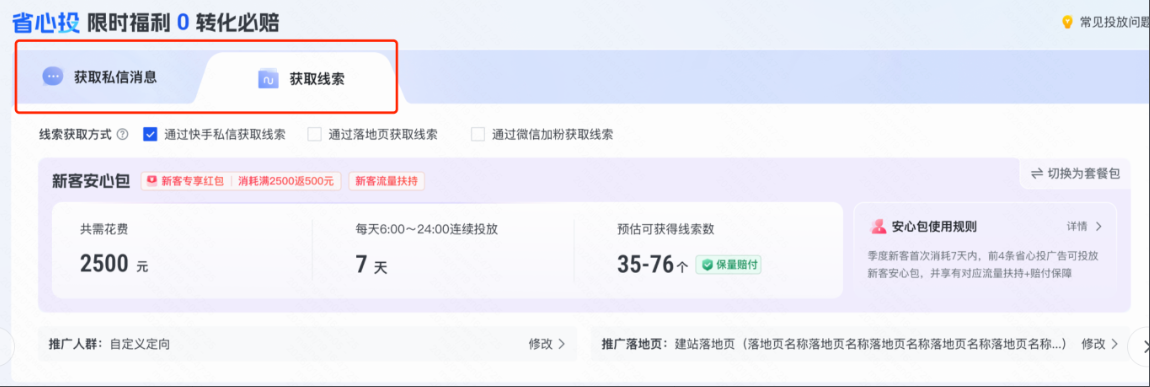Click 消耗满2500返500元 promo text
The height and width of the screenshot is (387, 1150).
[x=286, y=180]
